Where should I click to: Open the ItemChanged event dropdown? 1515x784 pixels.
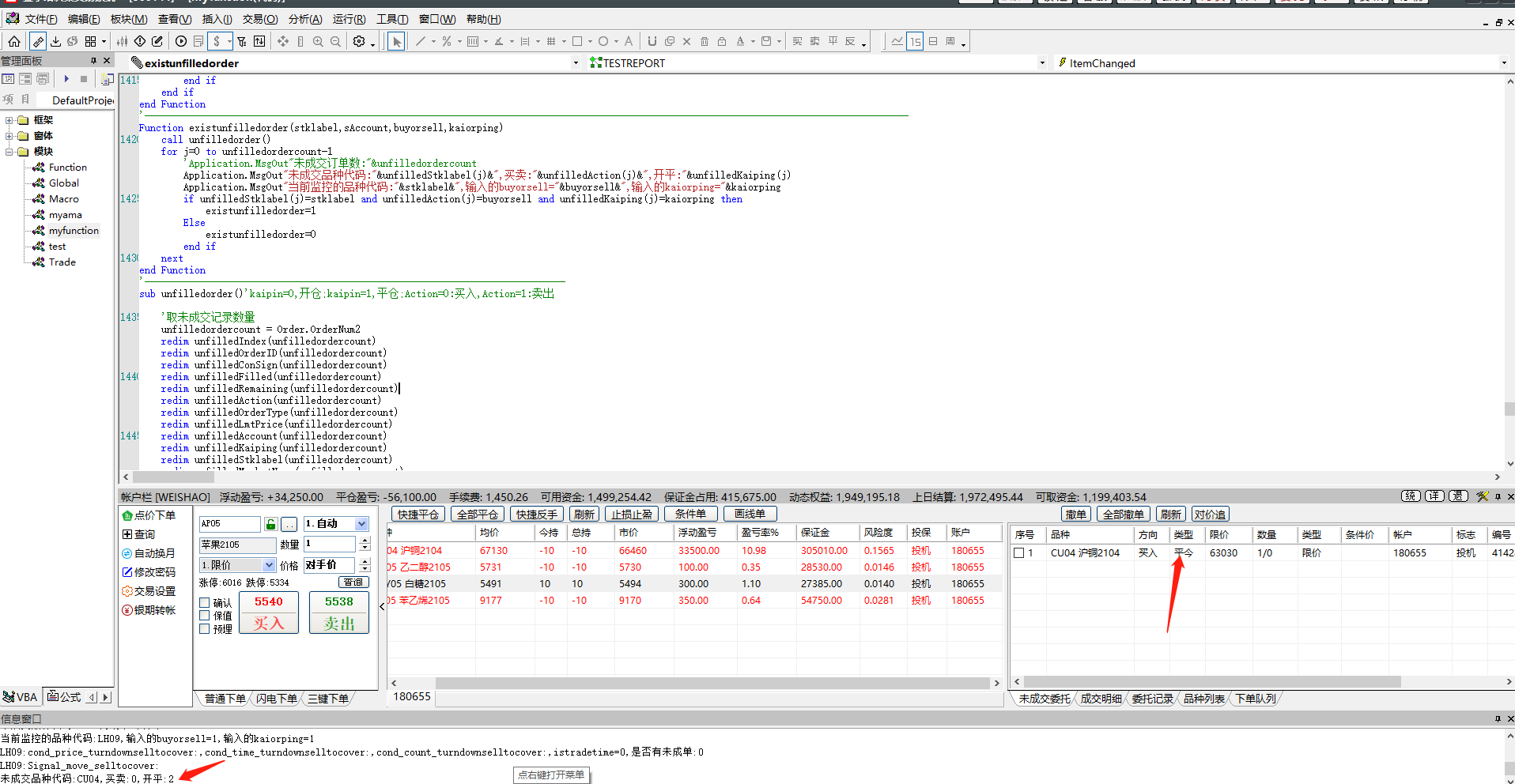click(1504, 62)
